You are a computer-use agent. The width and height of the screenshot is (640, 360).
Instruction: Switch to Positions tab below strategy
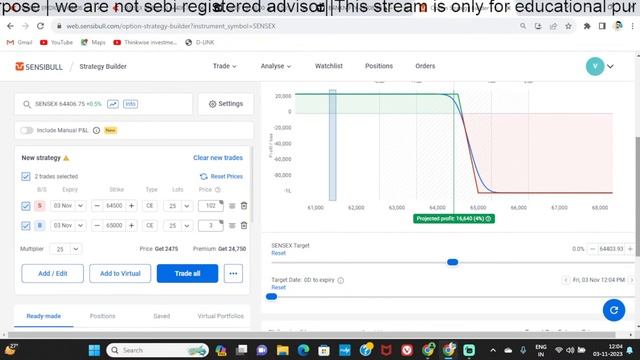point(102,316)
